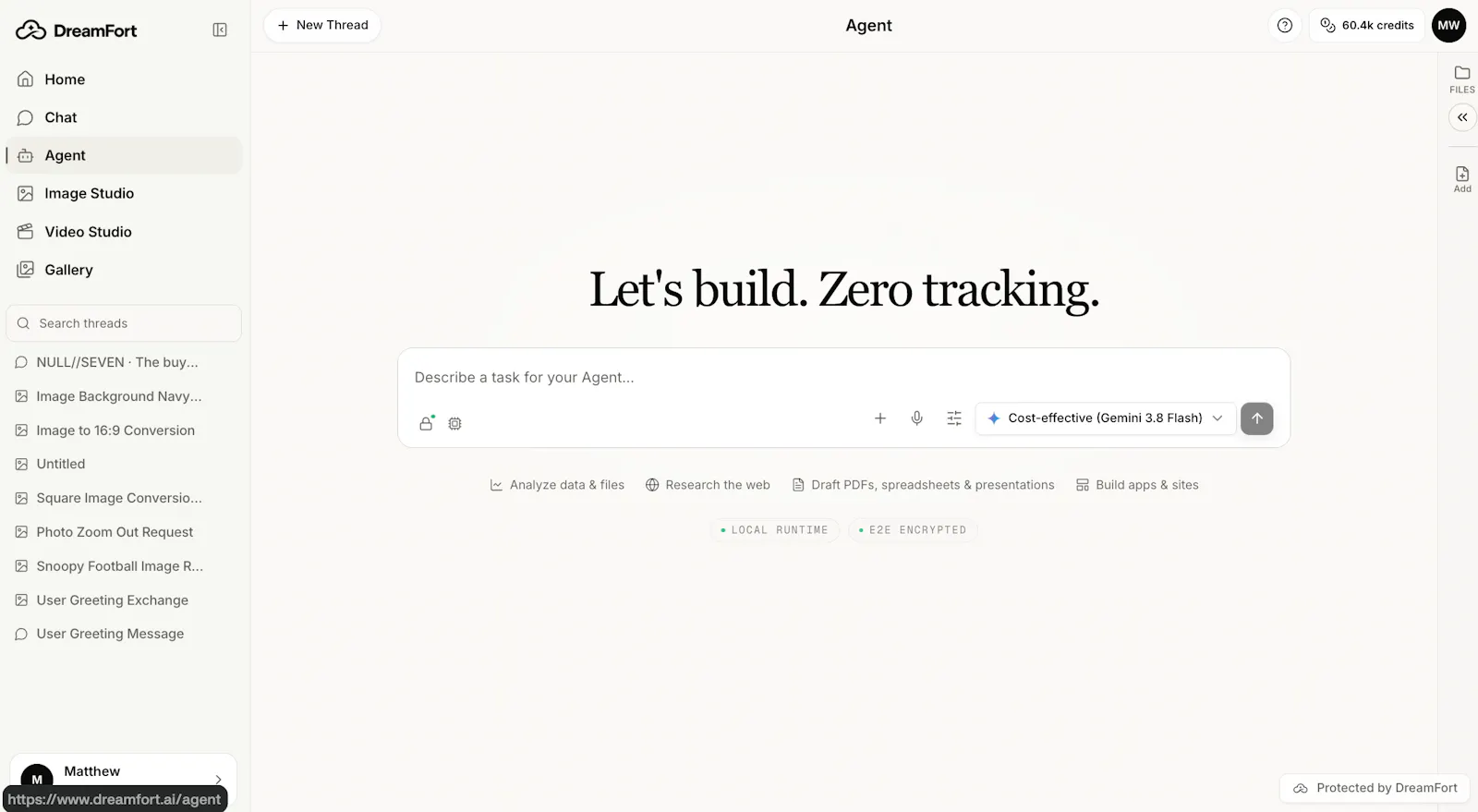Viewport: 1478px width, 812px height.
Task: Click the plus attach icon in prompt box
Action: (x=880, y=418)
